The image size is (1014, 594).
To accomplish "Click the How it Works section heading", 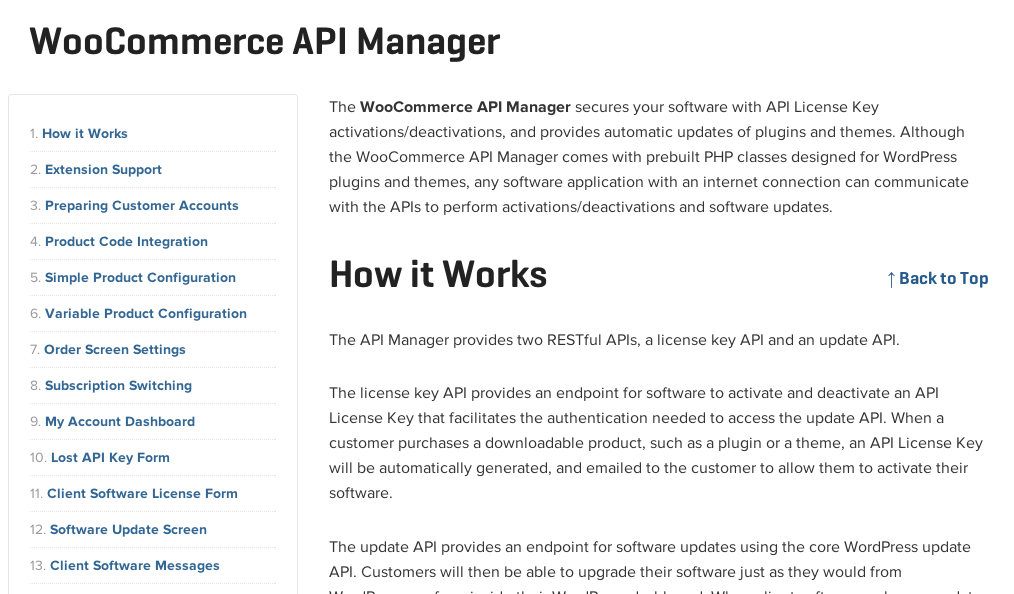I will coord(438,274).
